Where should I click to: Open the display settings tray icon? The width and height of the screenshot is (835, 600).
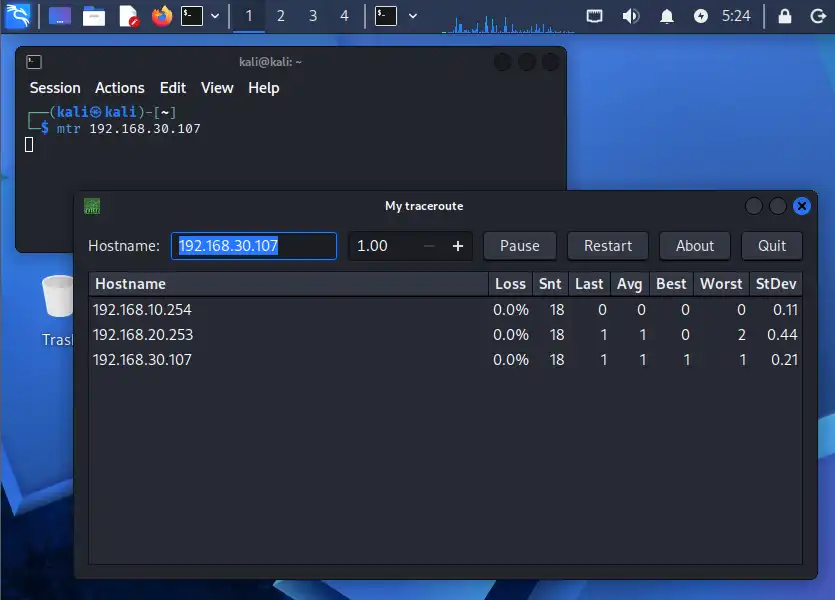594,16
